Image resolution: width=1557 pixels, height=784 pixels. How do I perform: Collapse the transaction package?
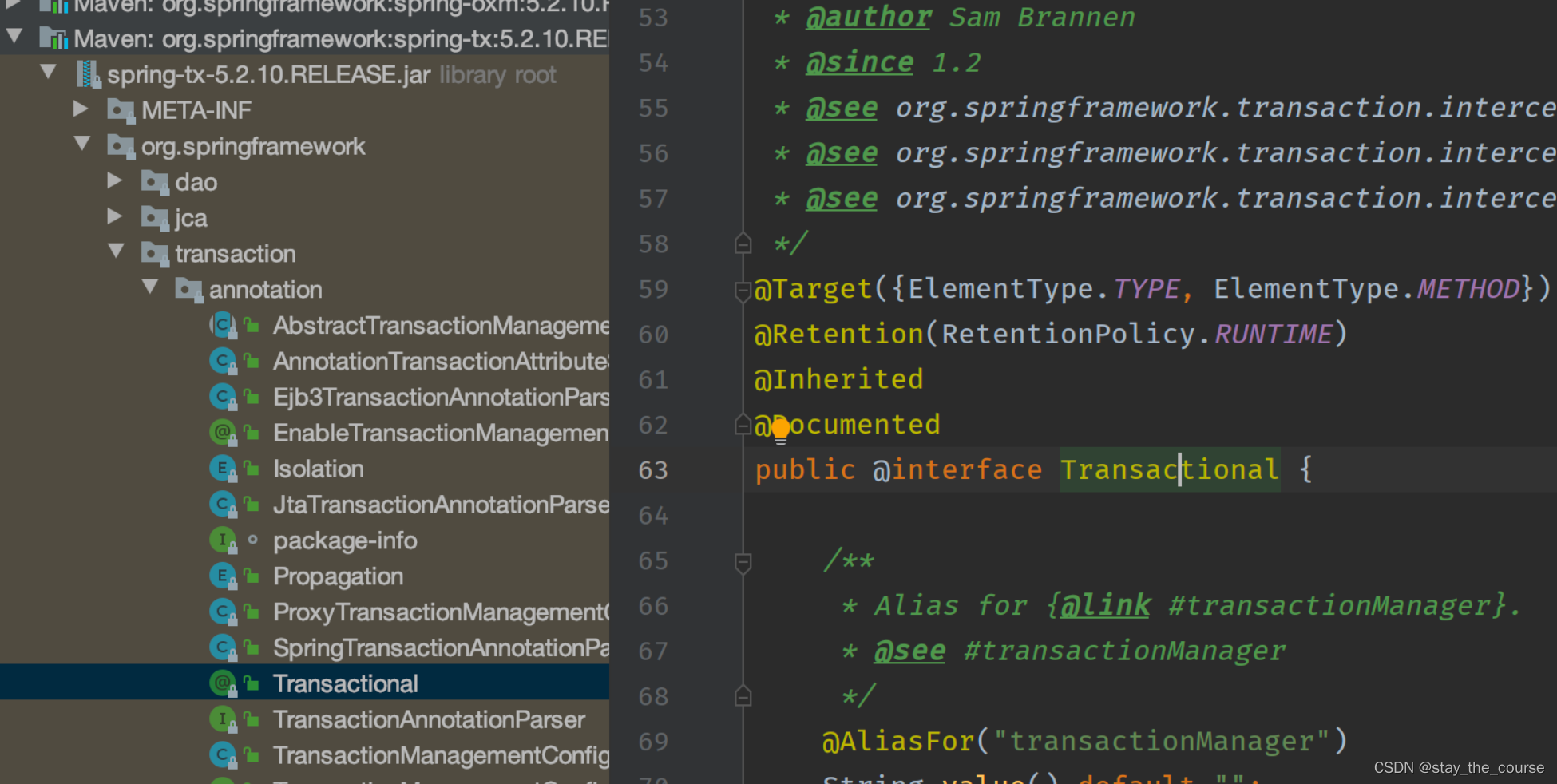tap(116, 251)
